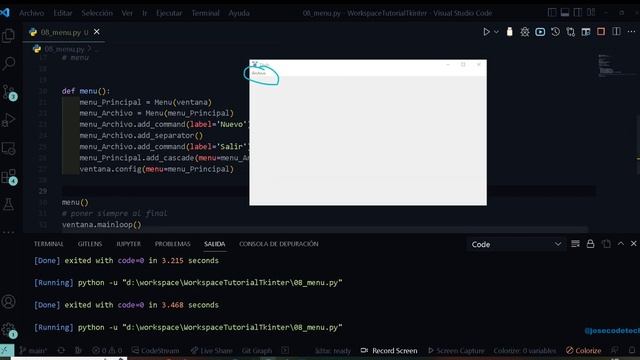Open notifications bell in status bar
This screenshot has width=640, height=360.
(x=632, y=350)
